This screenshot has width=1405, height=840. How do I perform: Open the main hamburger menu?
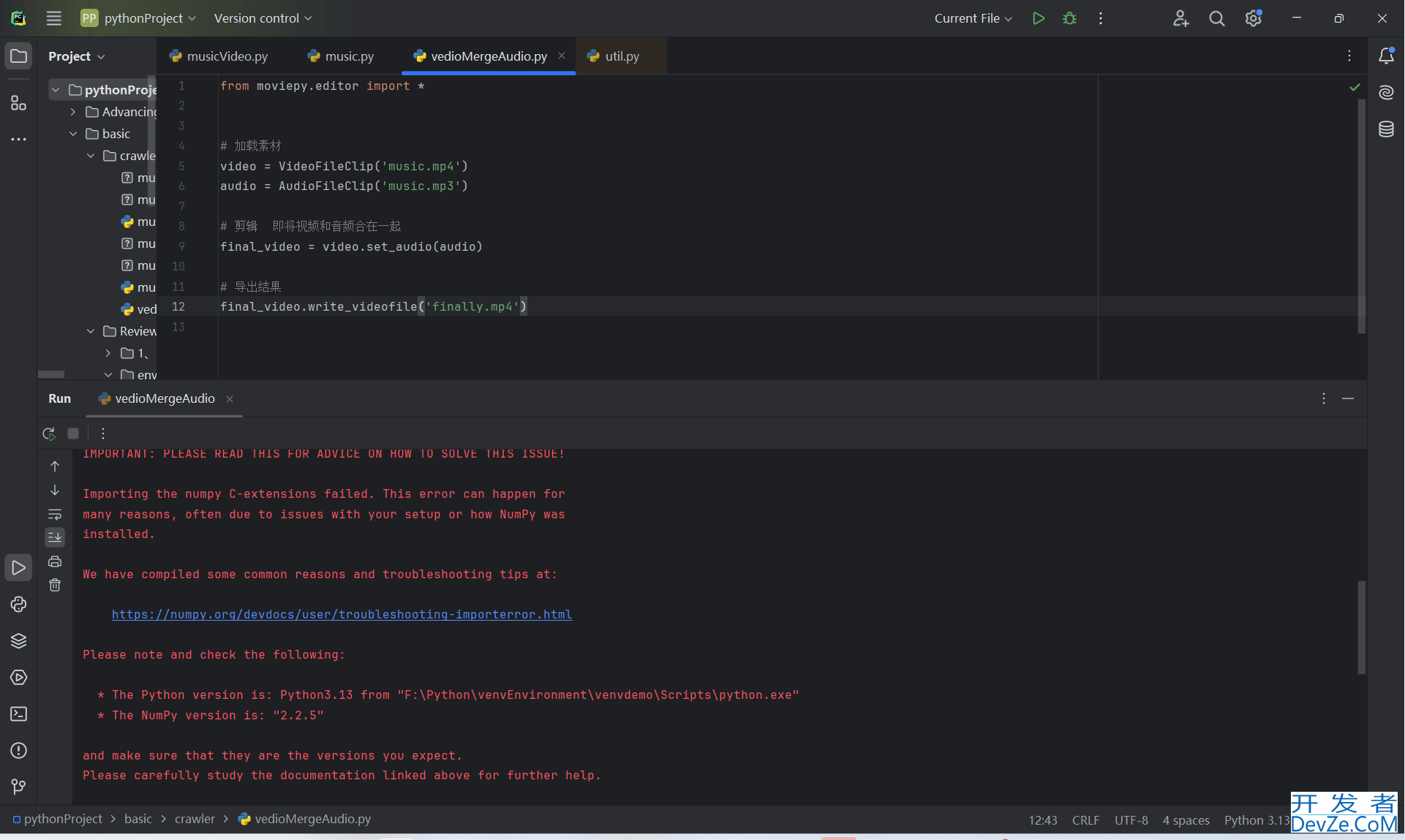(x=53, y=18)
